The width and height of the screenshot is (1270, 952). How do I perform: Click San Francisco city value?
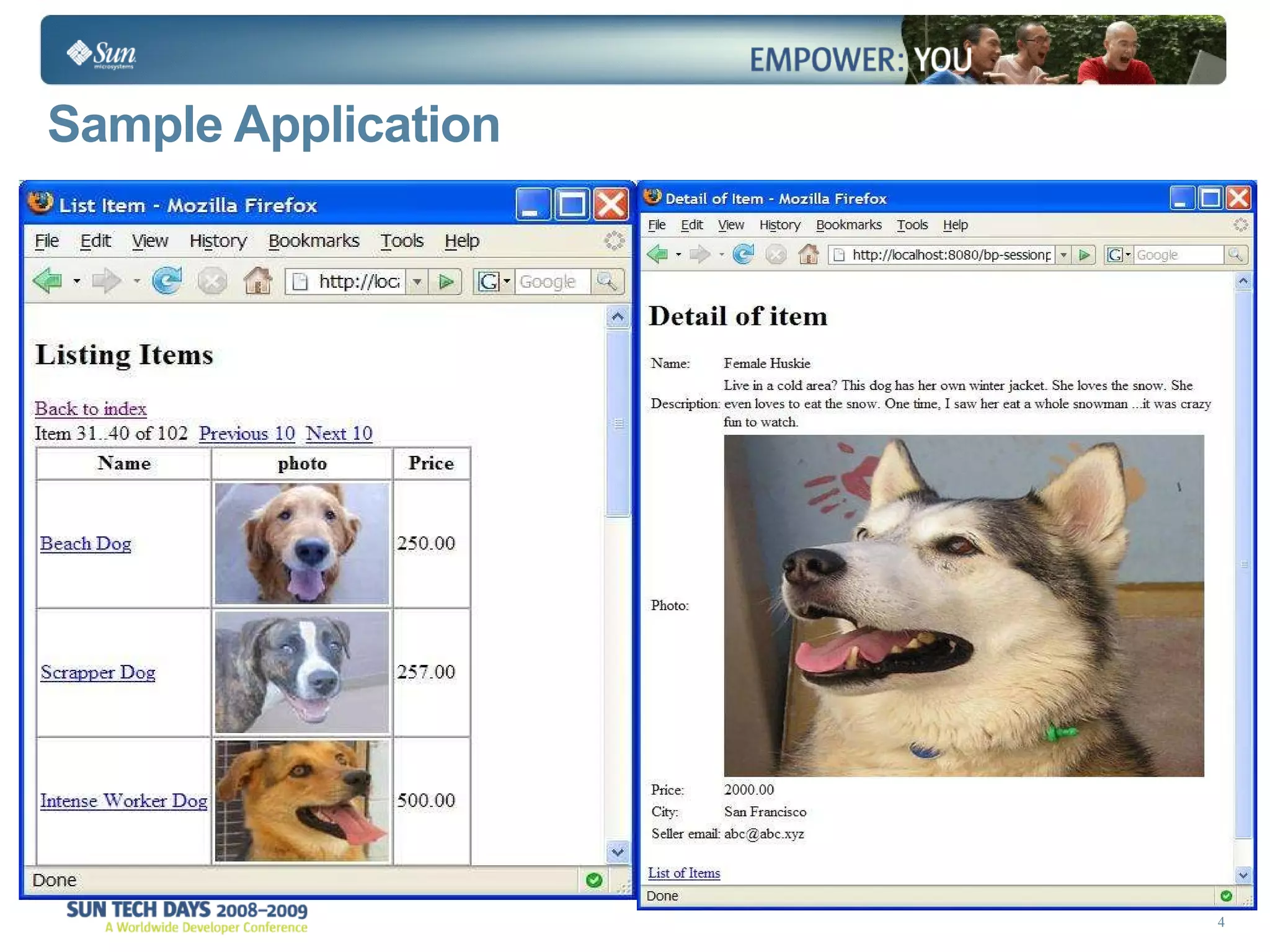pos(765,812)
